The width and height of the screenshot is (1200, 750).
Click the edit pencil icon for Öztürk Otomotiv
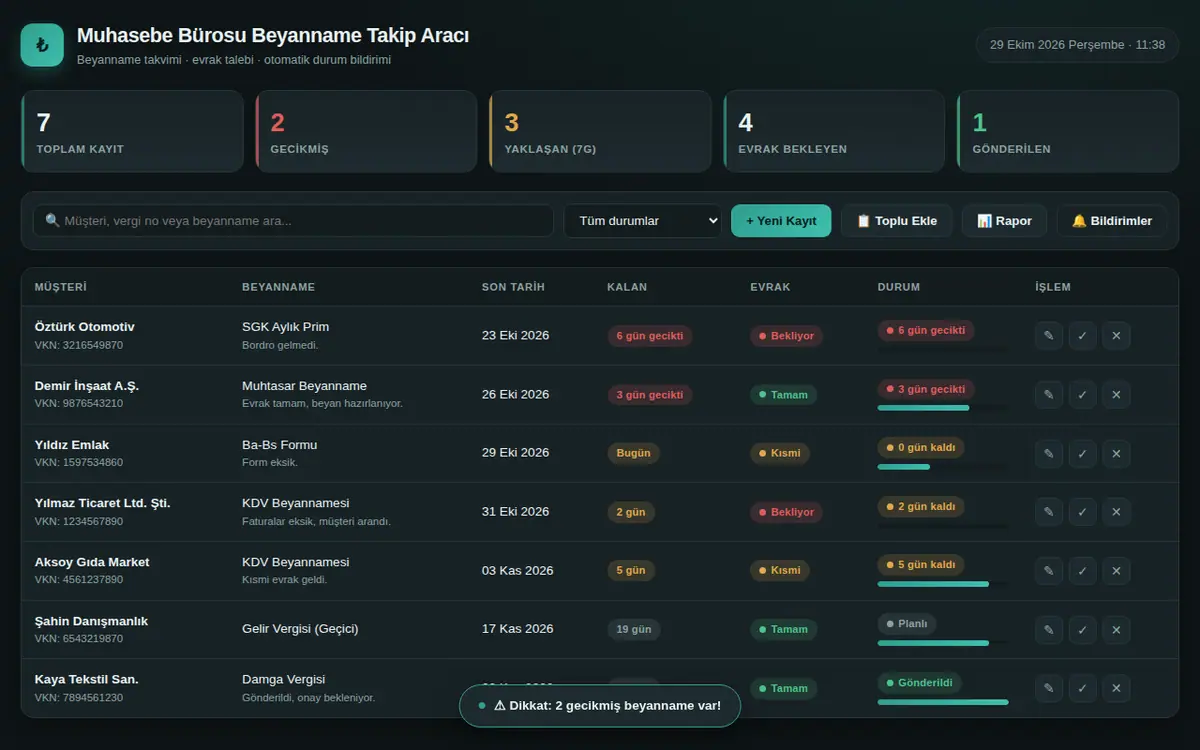click(x=1049, y=336)
